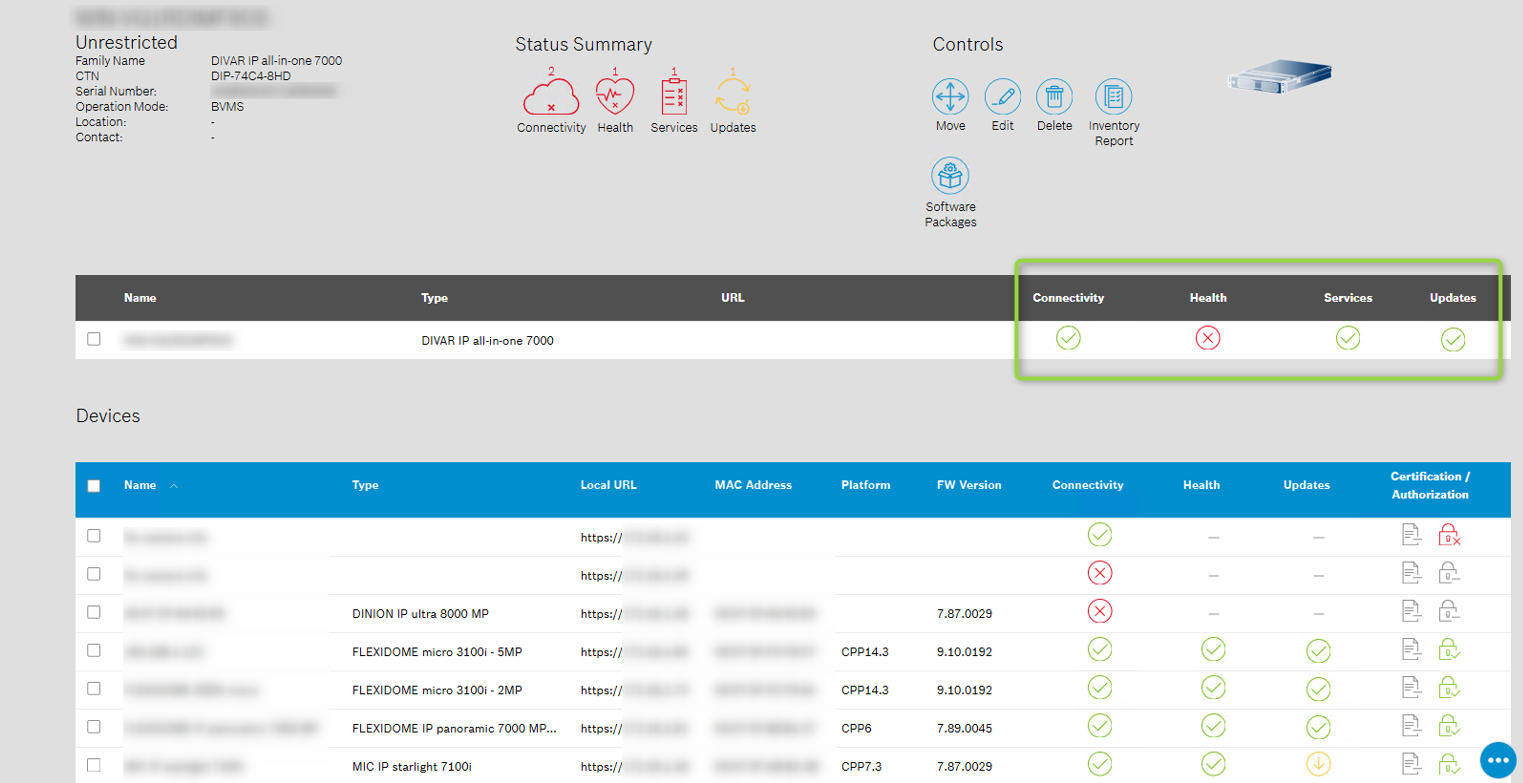This screenshot has height=783, width=1523.
Task: Click the Platform column header
Action: click(865, 485)
